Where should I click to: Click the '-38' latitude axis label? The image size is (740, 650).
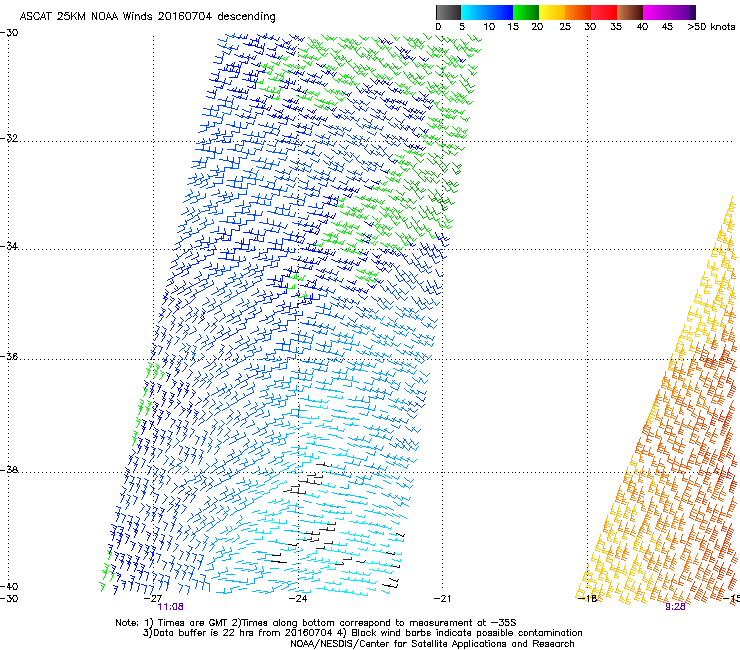(x=9, y=470)
